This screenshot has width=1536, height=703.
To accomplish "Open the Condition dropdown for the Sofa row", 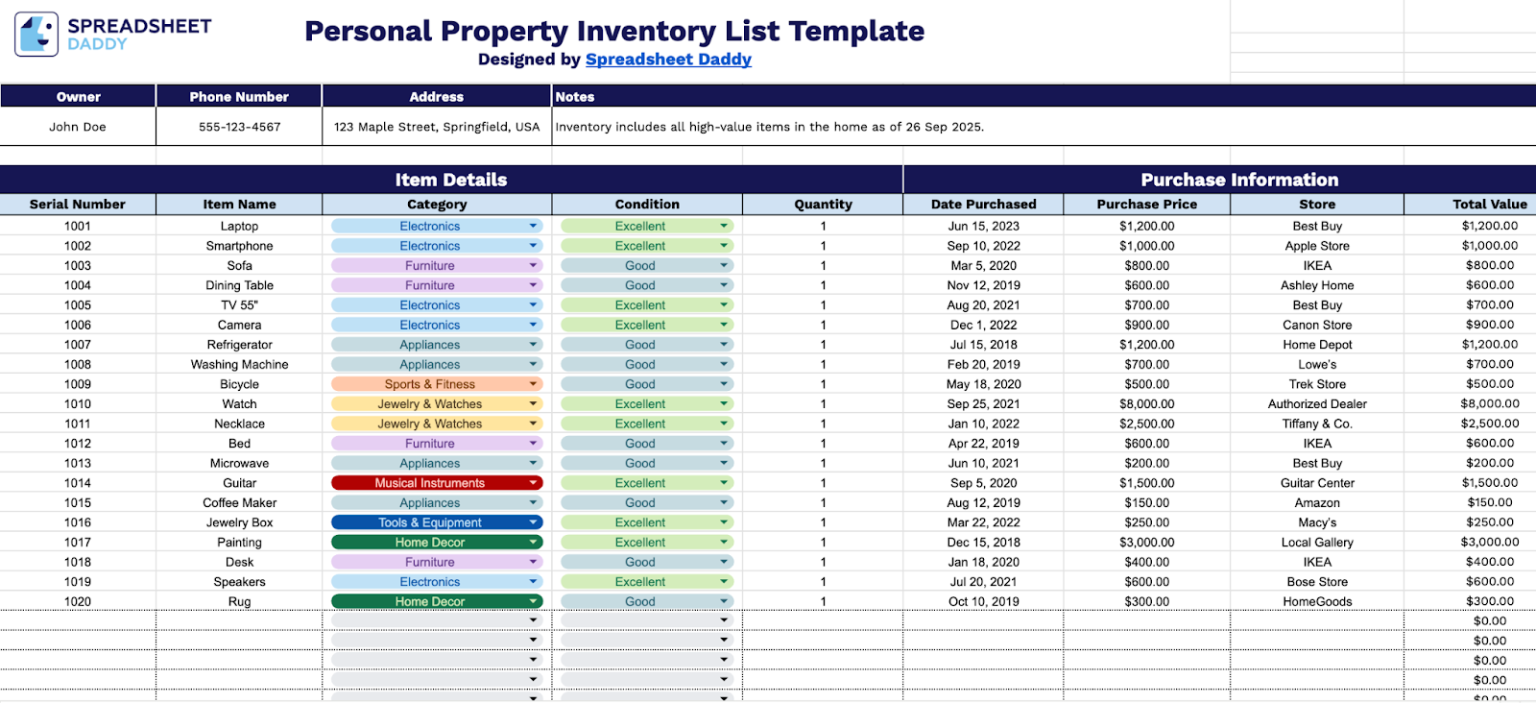I will (x=723, y=265).
